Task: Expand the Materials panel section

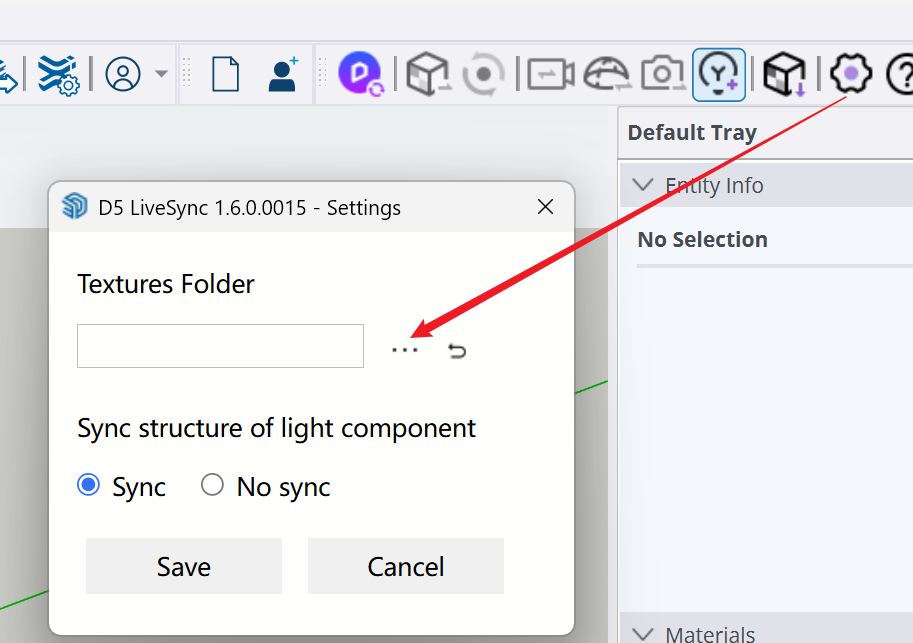Action: [x=645, y=634]
